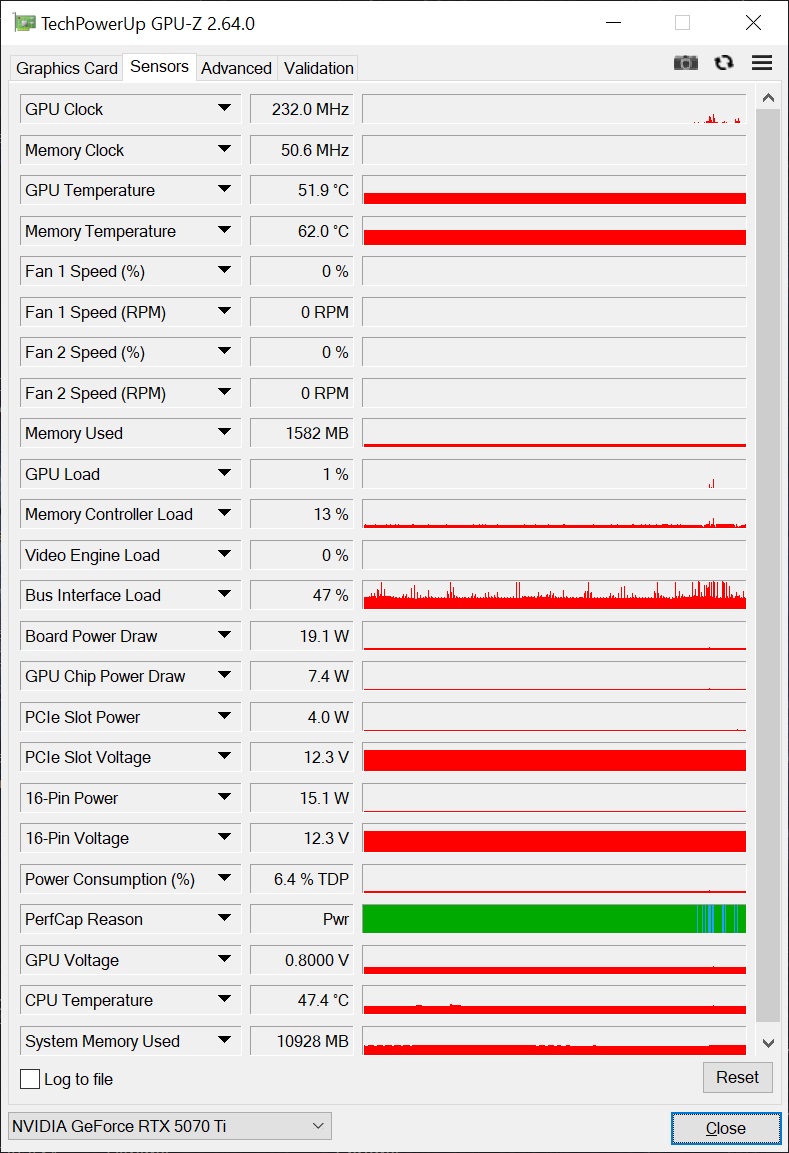Image resolution: width=789 pixels, height=1153 pixels.
Task: Click the Memory Clock value 50.6 MHz
Action: tap(301, 150)
